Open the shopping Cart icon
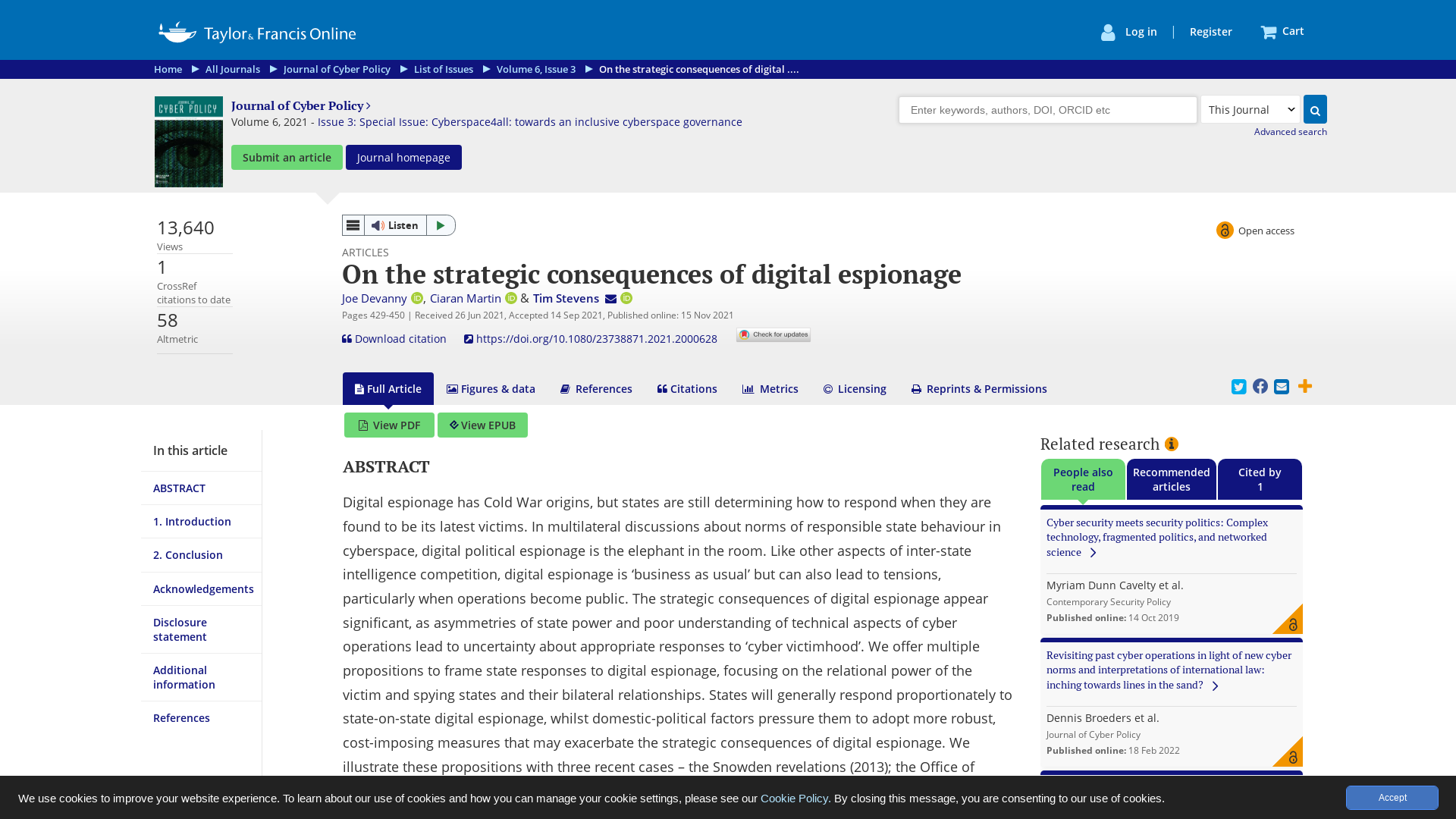The height and width of the screenshot is (819, 1456). (1268, 32)
